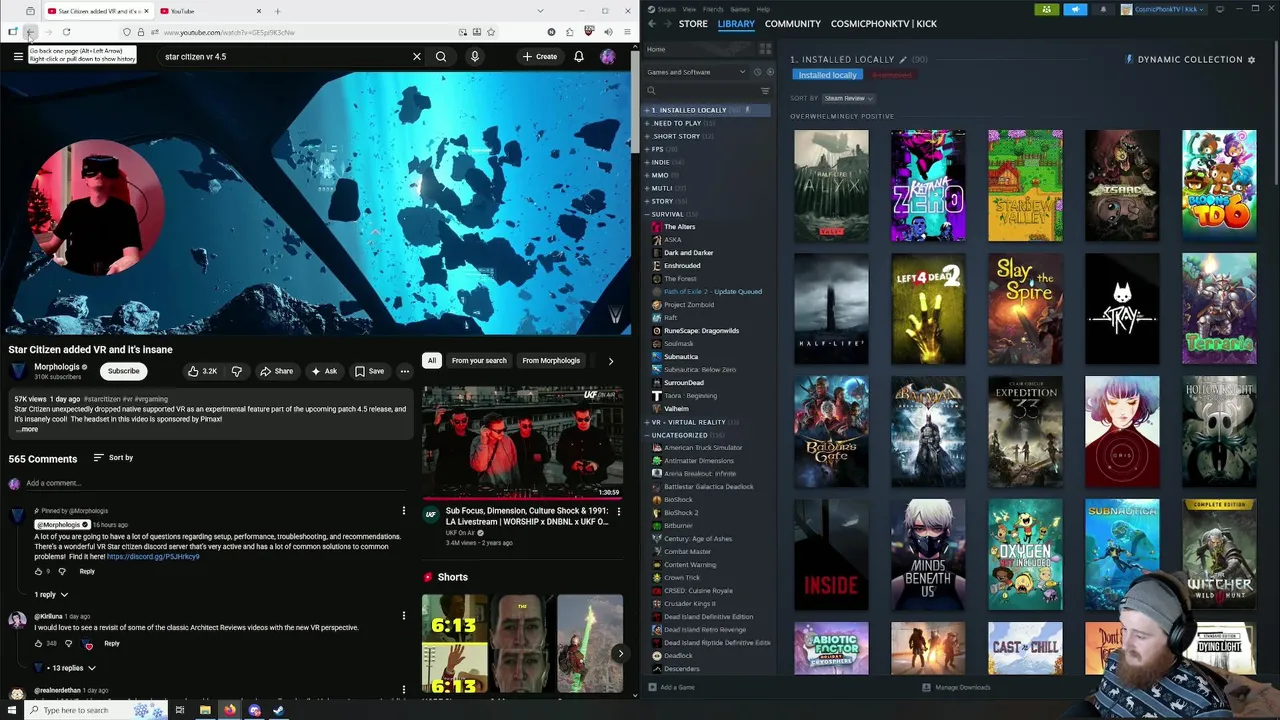
Task: Open Manage Downloads in Steam
Action: (956, 687)
